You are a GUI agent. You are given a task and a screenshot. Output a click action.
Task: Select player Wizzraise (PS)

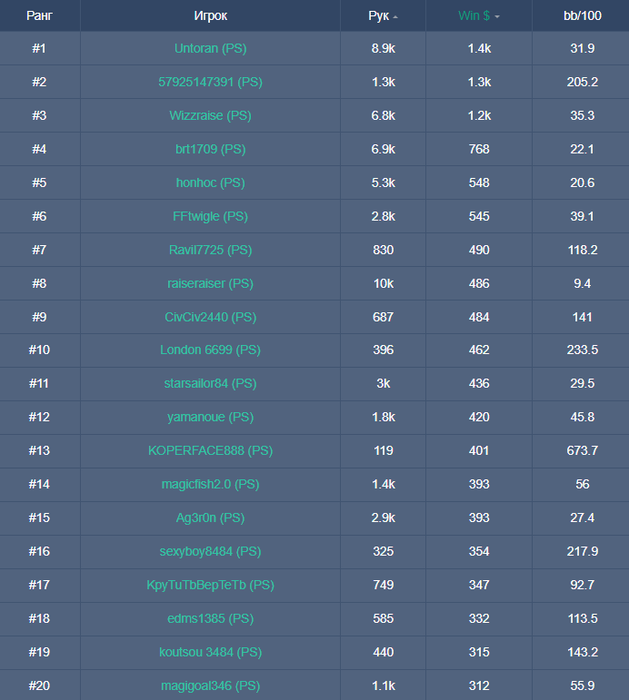click(210, 116)
